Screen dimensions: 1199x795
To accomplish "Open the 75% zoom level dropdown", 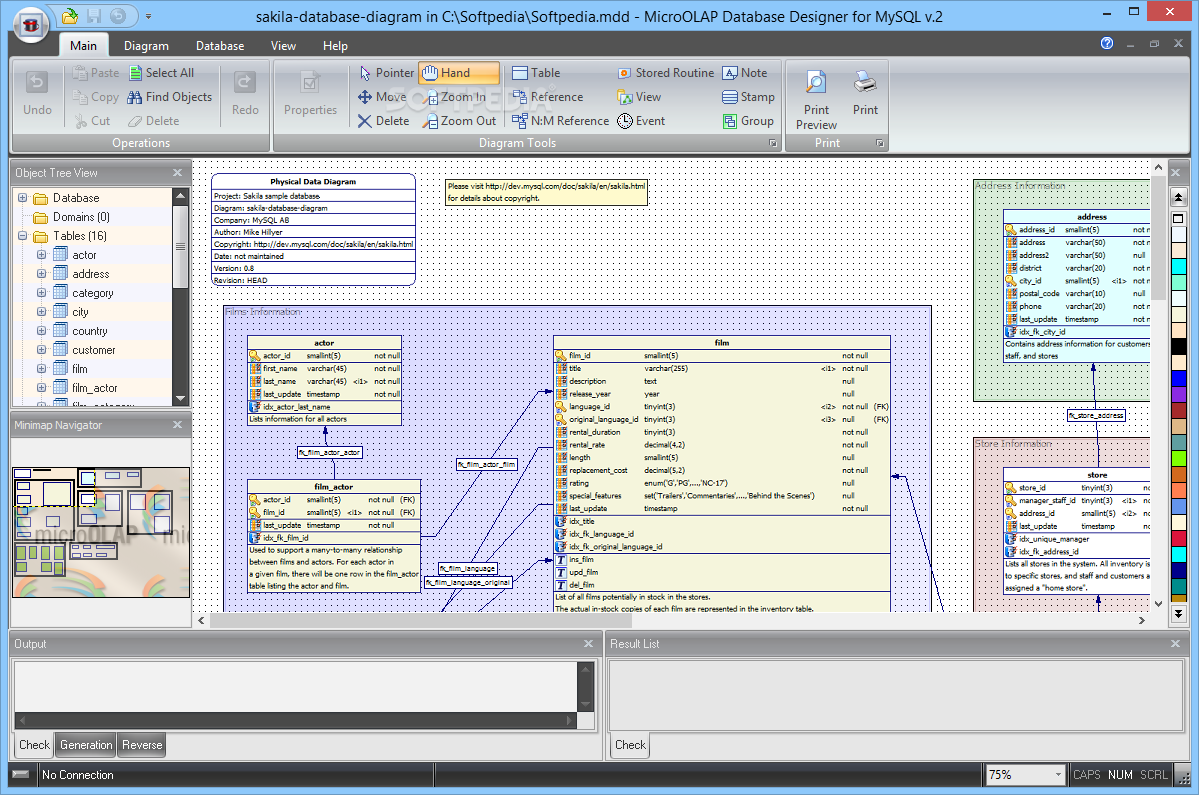I will (1058, 774).
